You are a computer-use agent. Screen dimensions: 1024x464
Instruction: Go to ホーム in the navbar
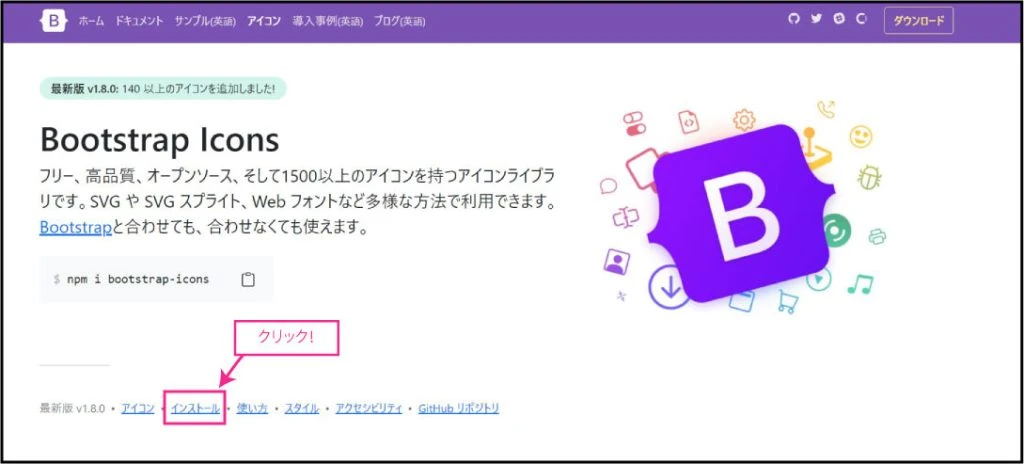[x=91, y=22]
